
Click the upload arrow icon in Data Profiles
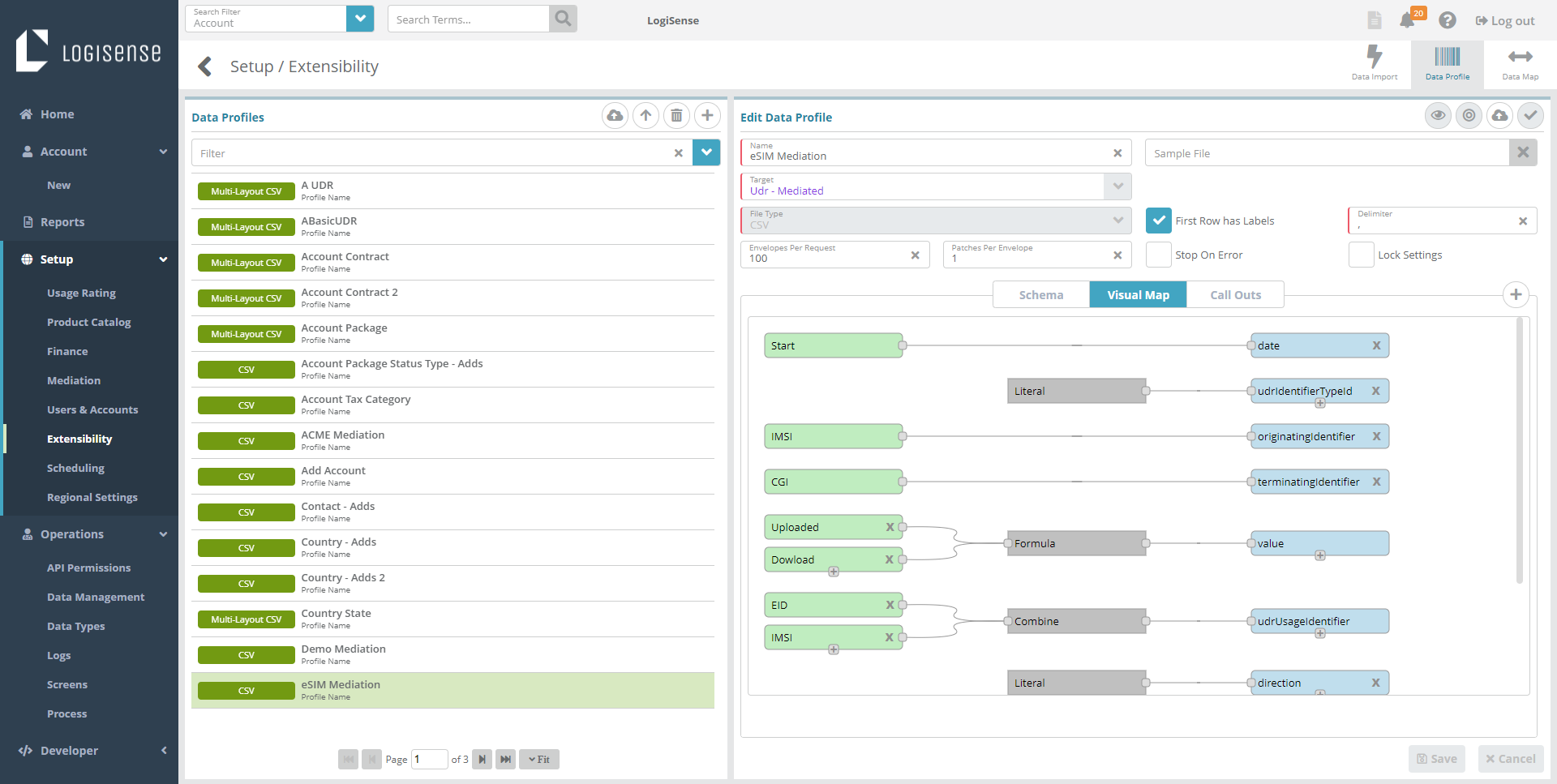(646, 116)
